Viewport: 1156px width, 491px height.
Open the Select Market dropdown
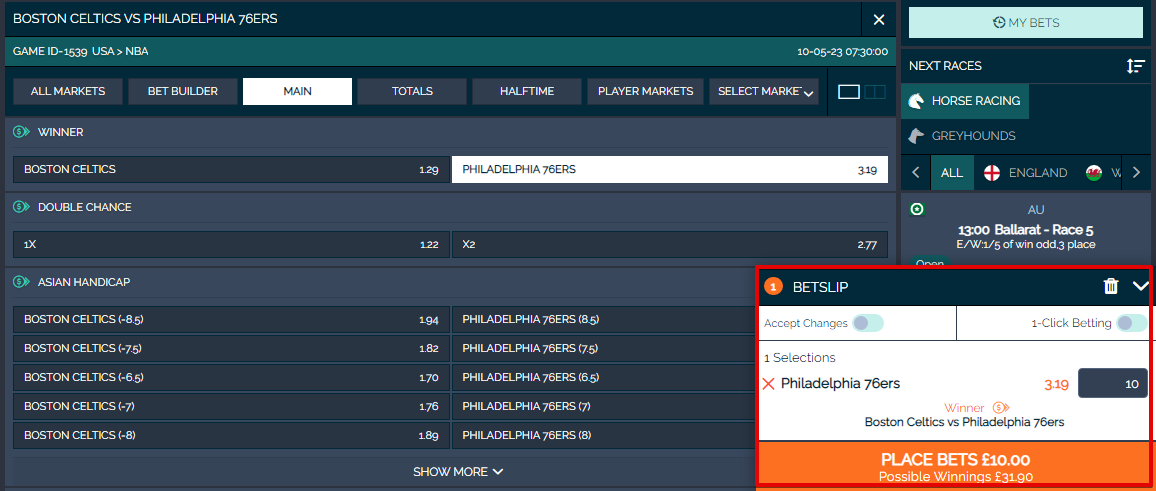764,91
